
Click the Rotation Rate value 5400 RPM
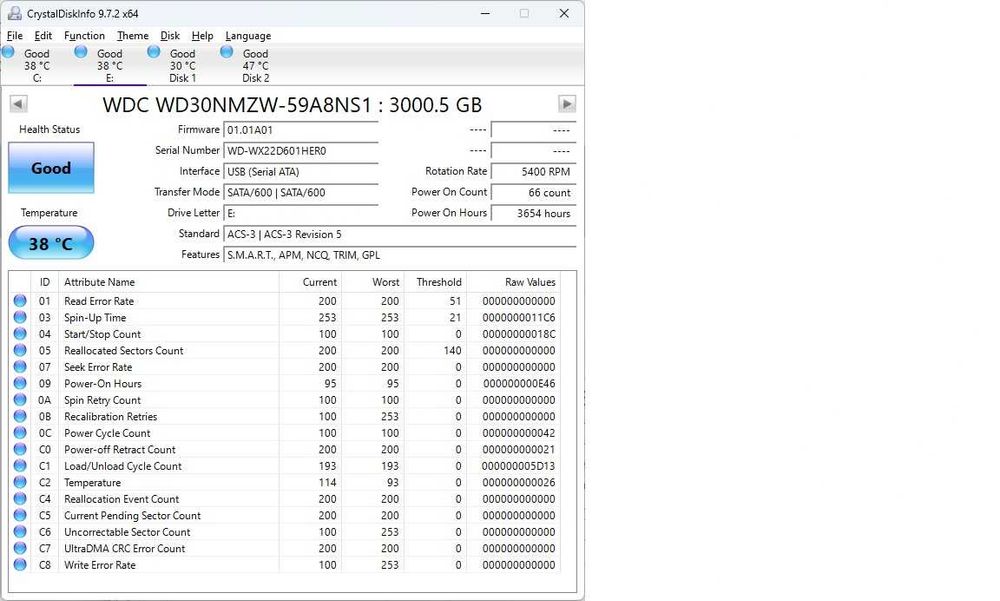tap(534, 172)
